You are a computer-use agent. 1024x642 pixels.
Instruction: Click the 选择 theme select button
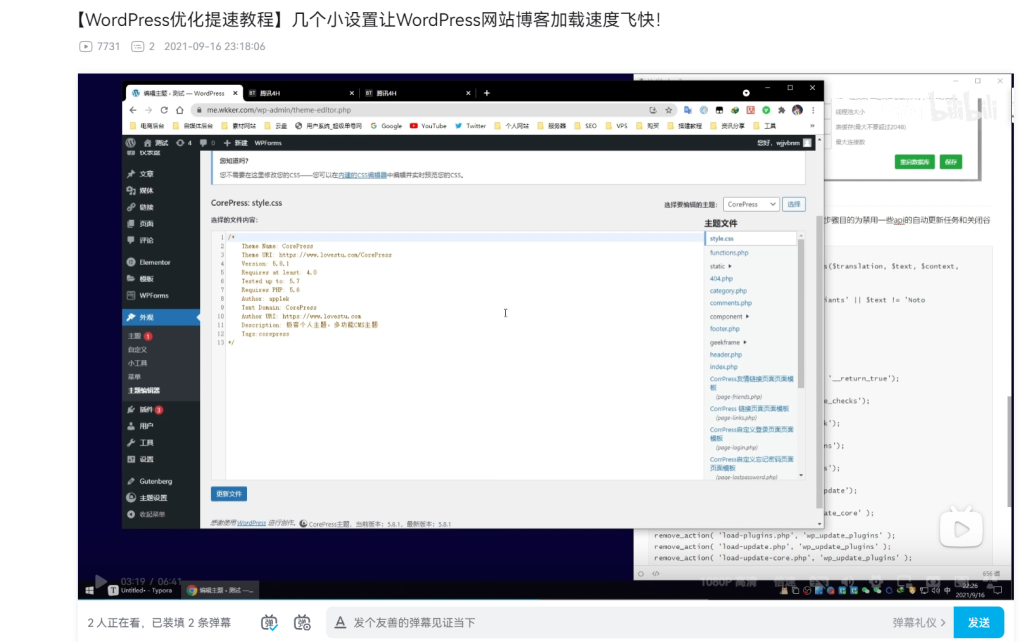tap(793, 204)
